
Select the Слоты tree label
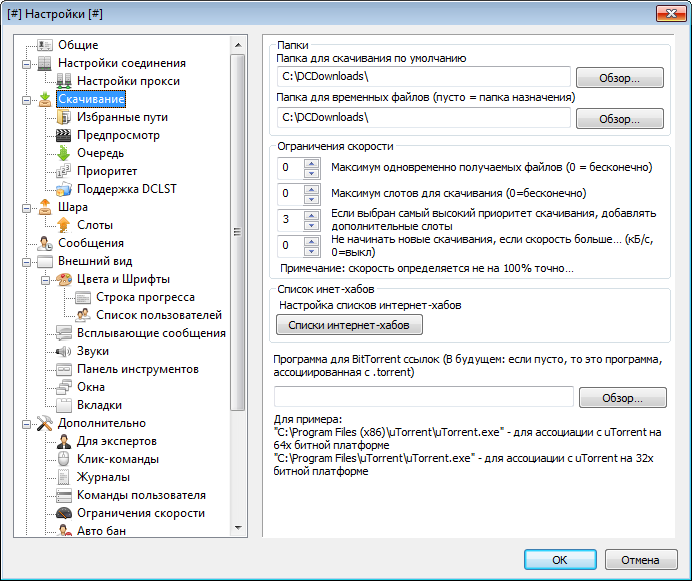[x=95, y=225]
